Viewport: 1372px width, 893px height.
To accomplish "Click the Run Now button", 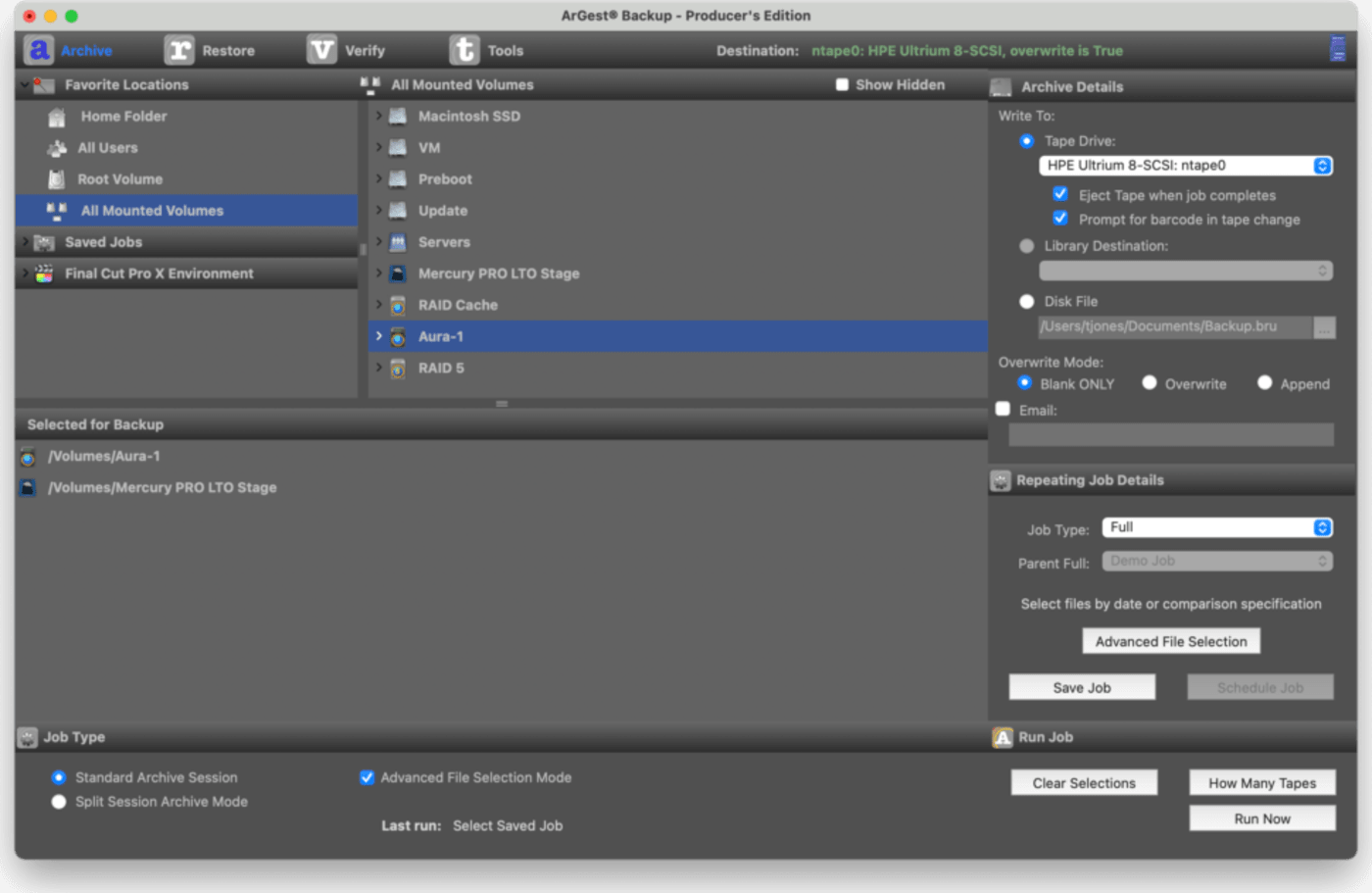I will [x=1261, y=819].
